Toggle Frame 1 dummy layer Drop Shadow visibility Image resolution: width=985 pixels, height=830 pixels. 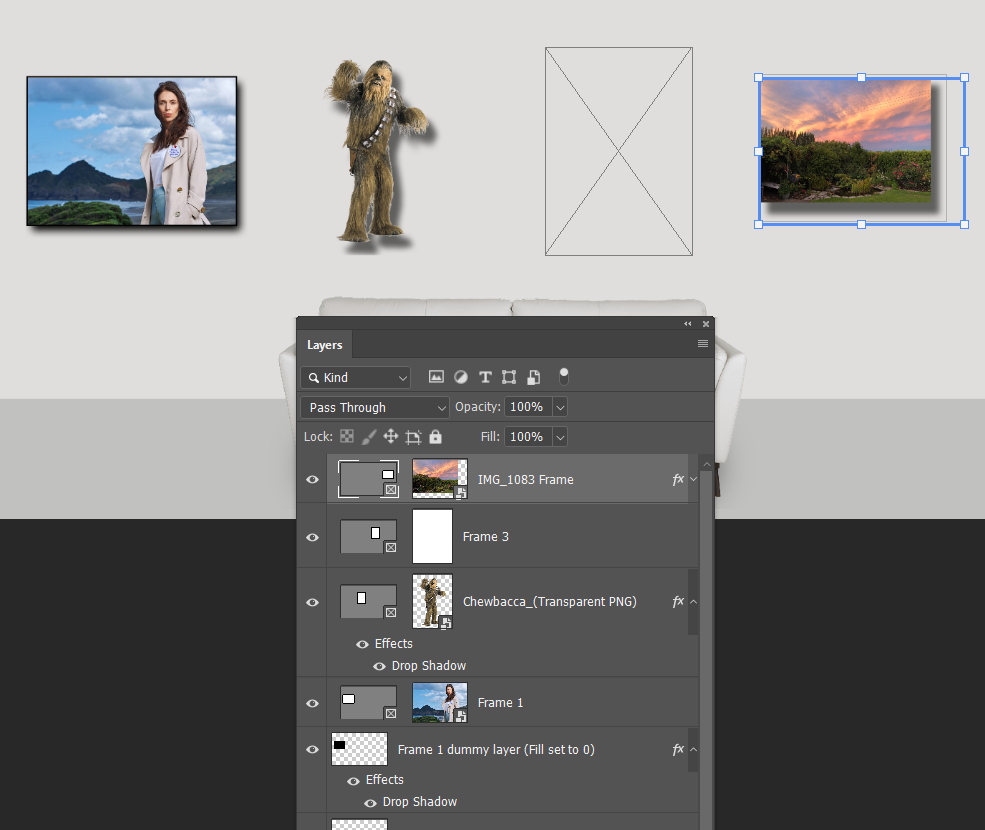[x=371, y=802]
